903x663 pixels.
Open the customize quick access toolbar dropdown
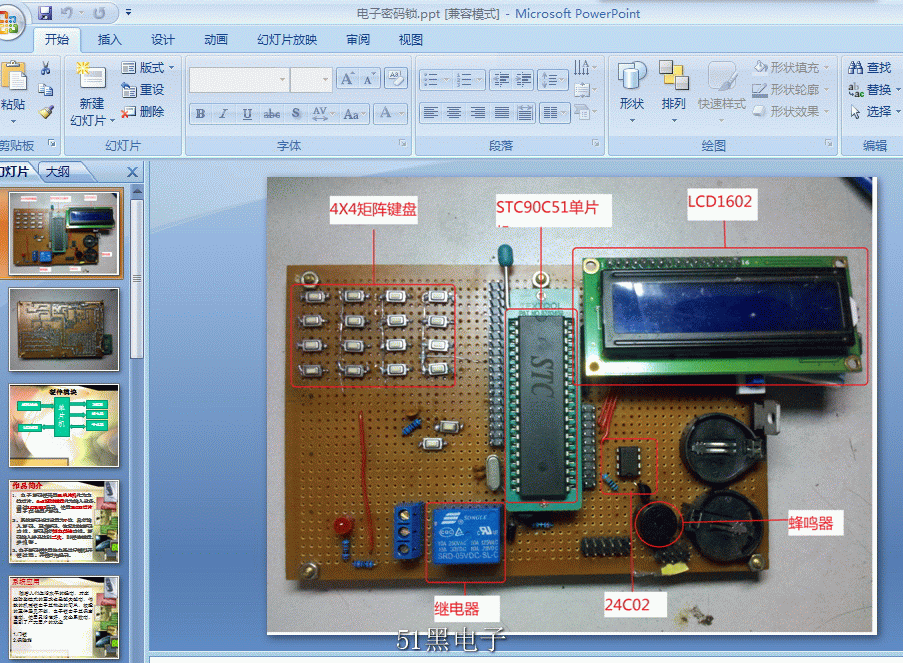128,13
